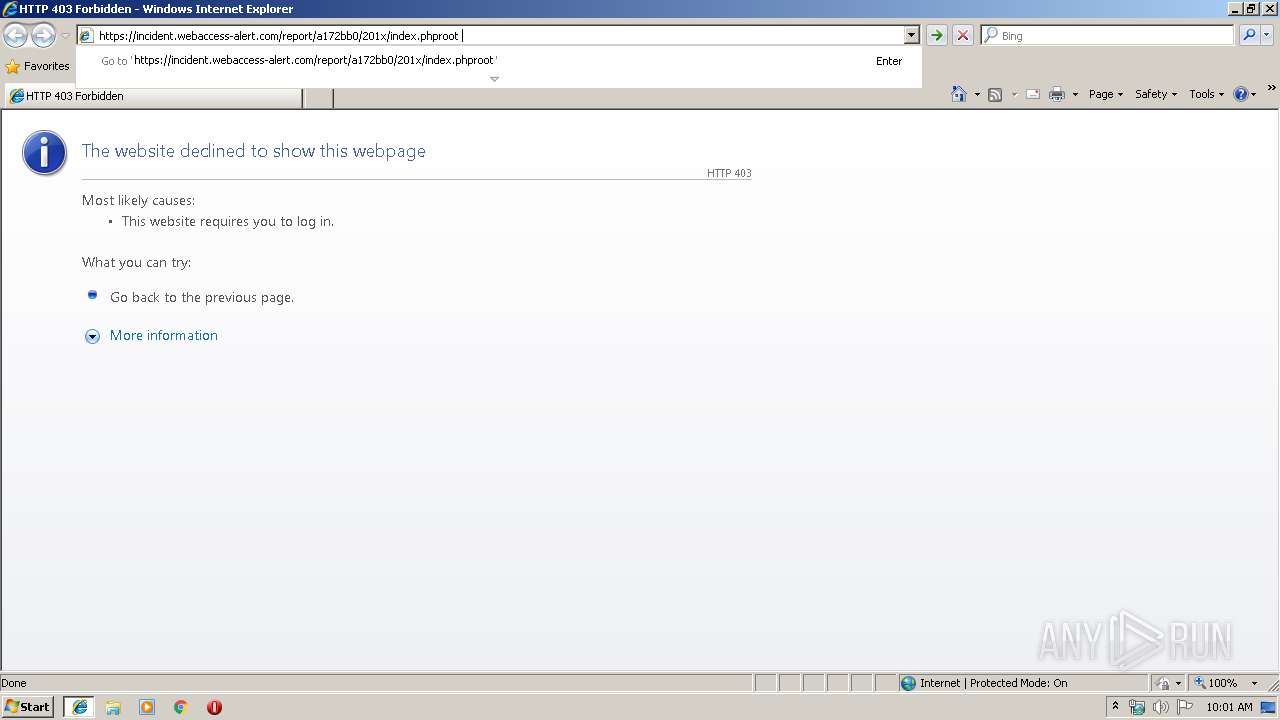Click the Action Center flag icon
This screenshot has height=720, width=1280.
(1186, 707)
